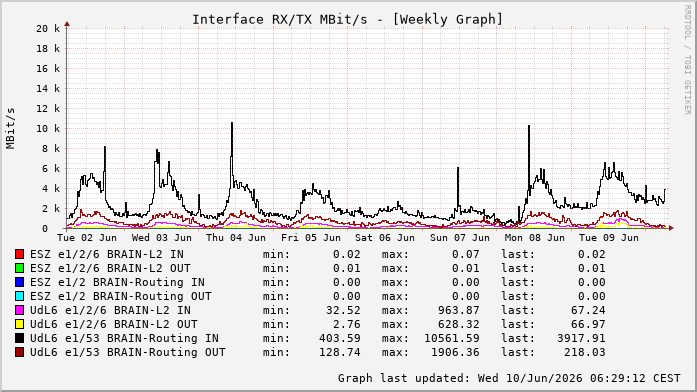The width and height of the screenshot is (697, 392).
Task: Click legend label ESZ e1/2/6 BRAIN-L2 IN
Action: pyautogui.click(x=107, y=254)
